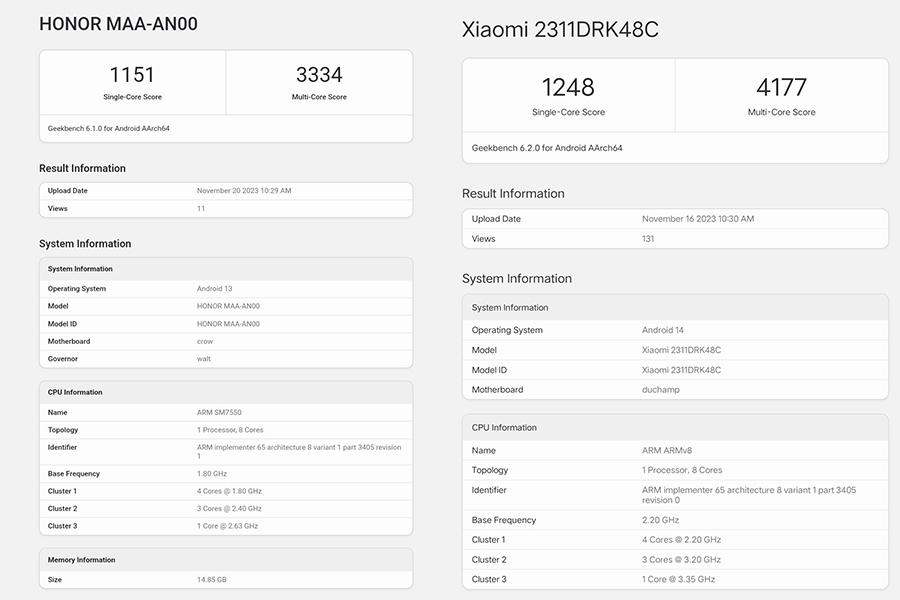Screen dimensions: 900x600
Task: Click the "Size" label under Memory Information
Action: 55,580
